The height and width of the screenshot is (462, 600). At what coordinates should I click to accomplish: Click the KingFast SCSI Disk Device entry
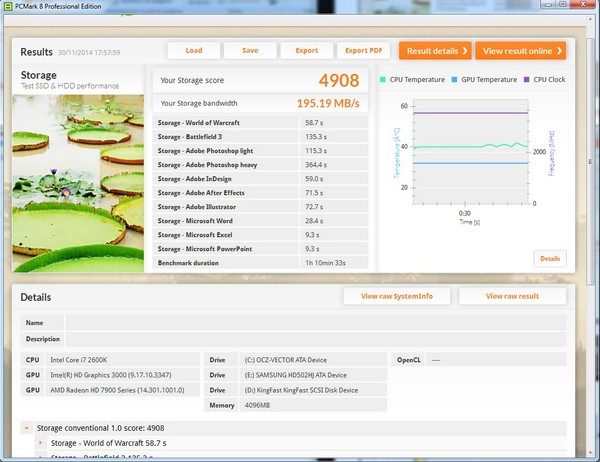point(301,390)
